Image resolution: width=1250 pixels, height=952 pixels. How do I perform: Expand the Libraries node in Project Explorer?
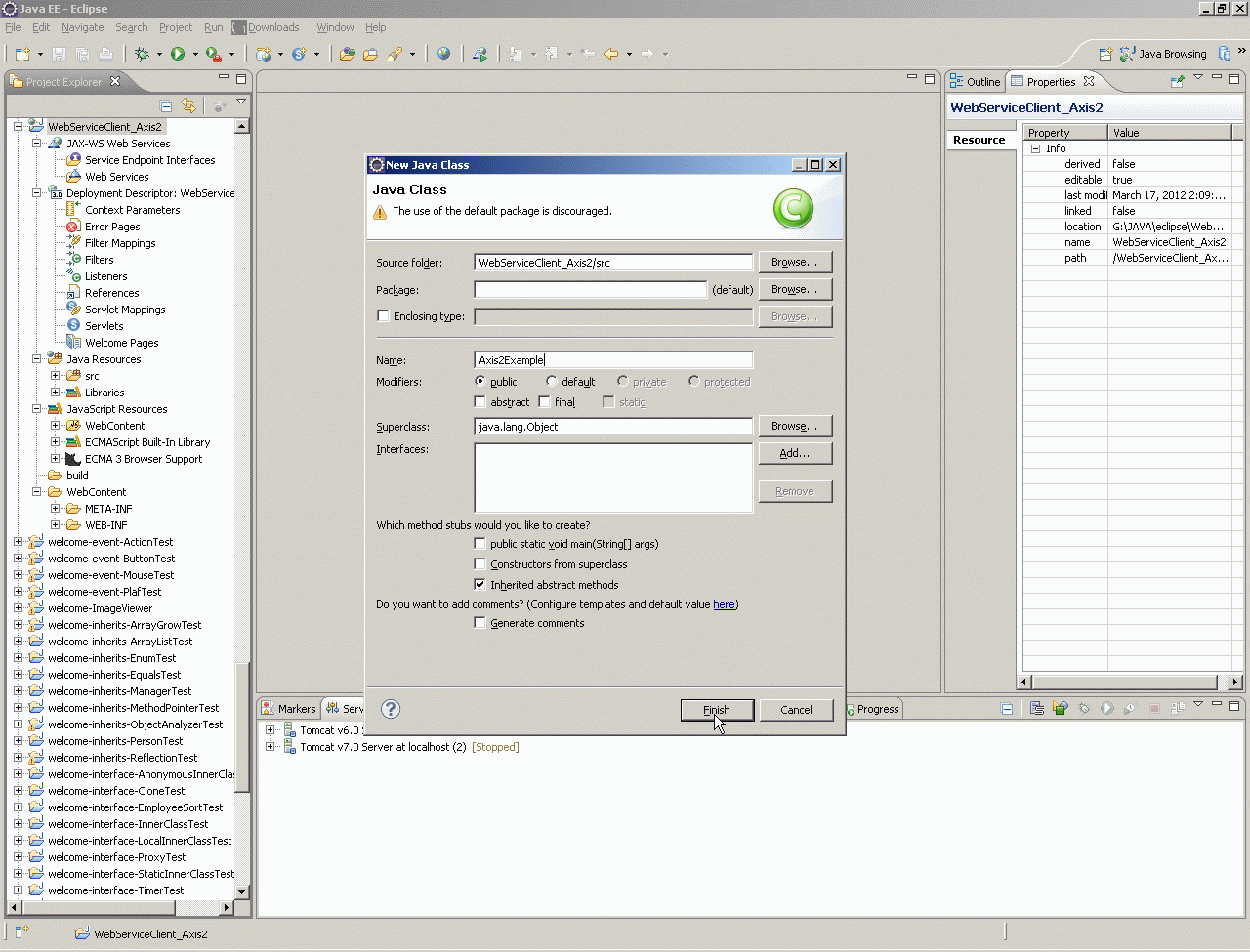[55, 392]
